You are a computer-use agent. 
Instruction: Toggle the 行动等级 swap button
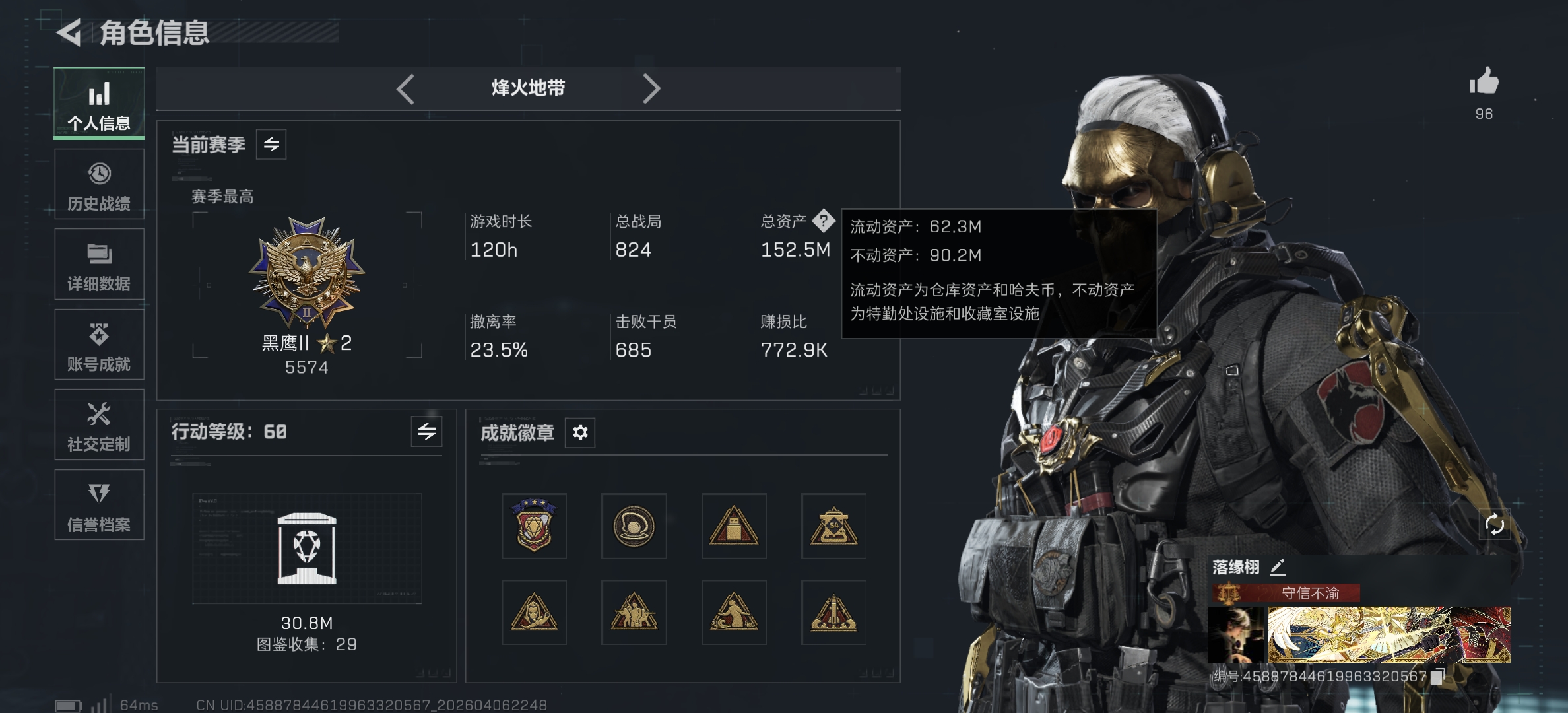(x=426, y=432)
